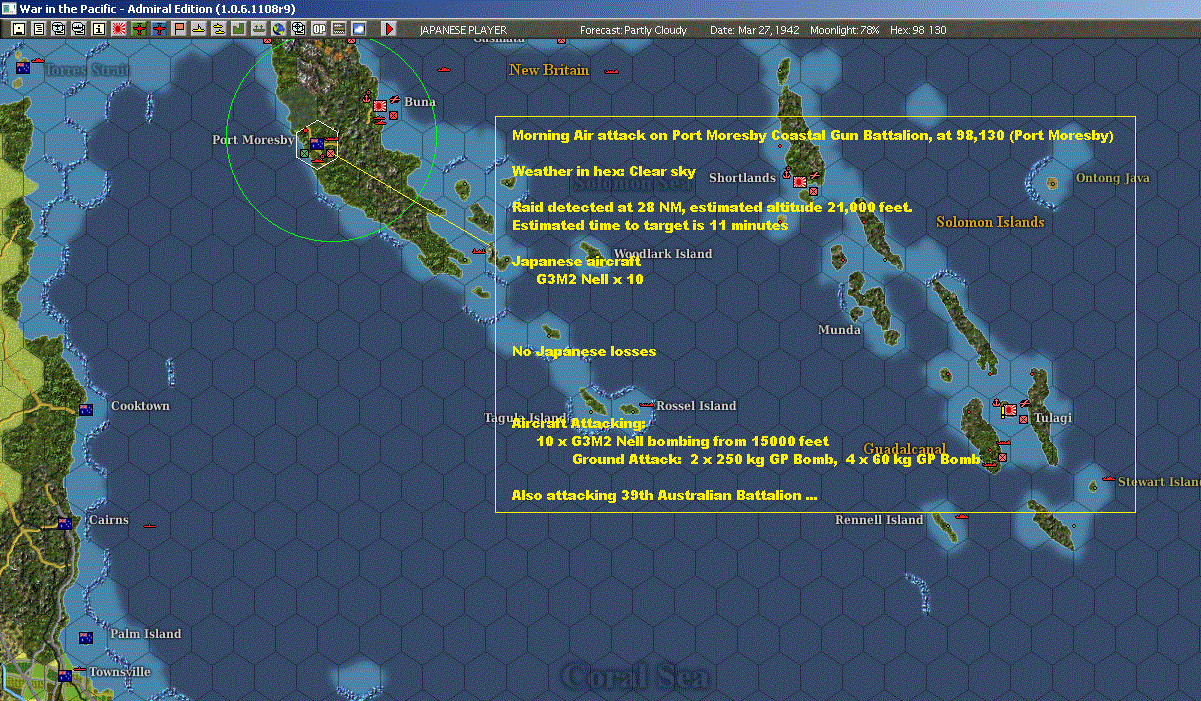Click 'JAPANESE PLAYER' in the status bar
The image size is (1201, 701).
pos(463,30)
